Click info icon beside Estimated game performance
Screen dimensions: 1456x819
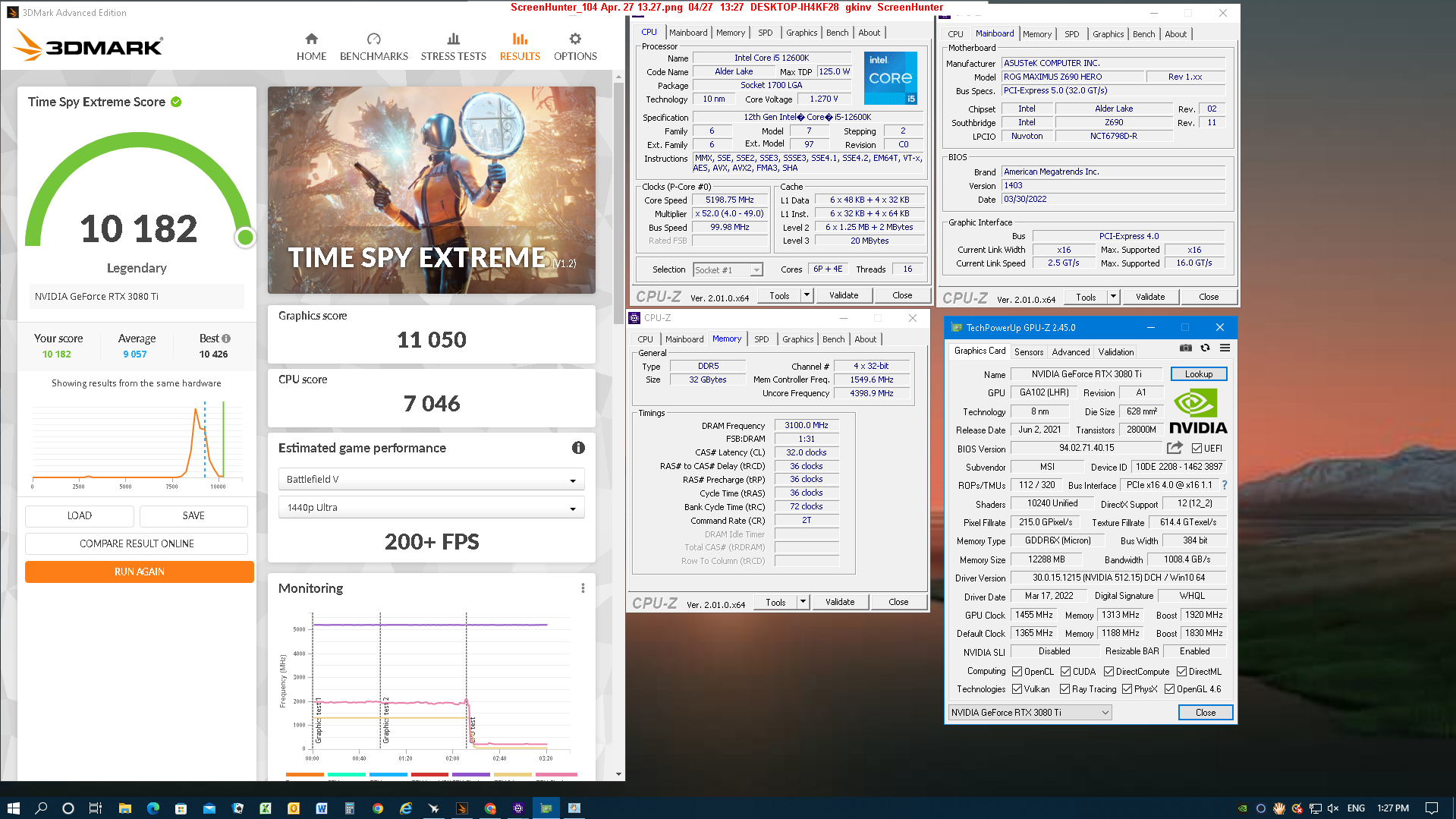(x=578, y=448)
